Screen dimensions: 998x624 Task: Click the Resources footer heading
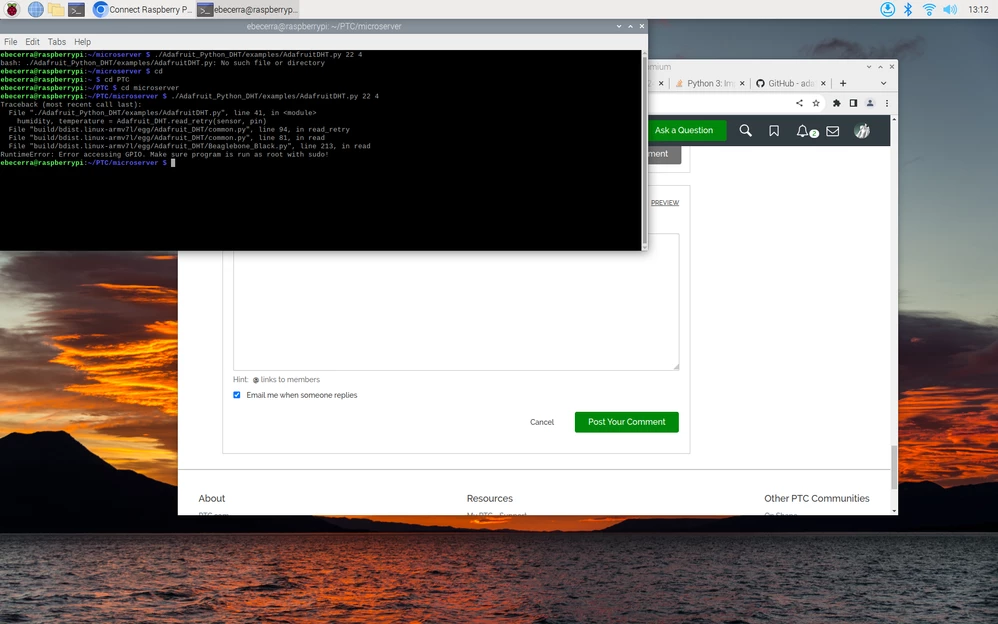(x=489, y=499)
